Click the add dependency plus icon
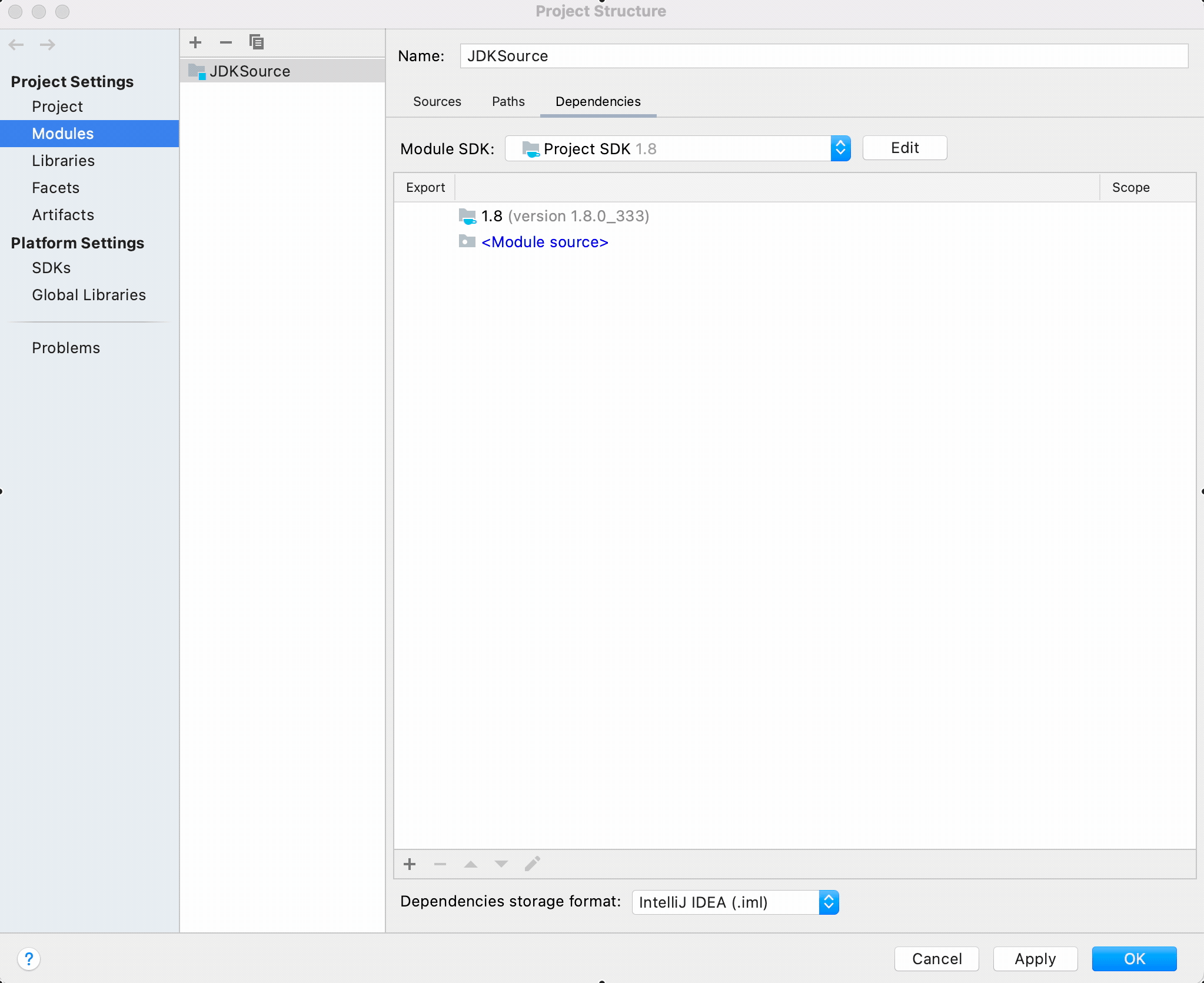 [410, 864]
